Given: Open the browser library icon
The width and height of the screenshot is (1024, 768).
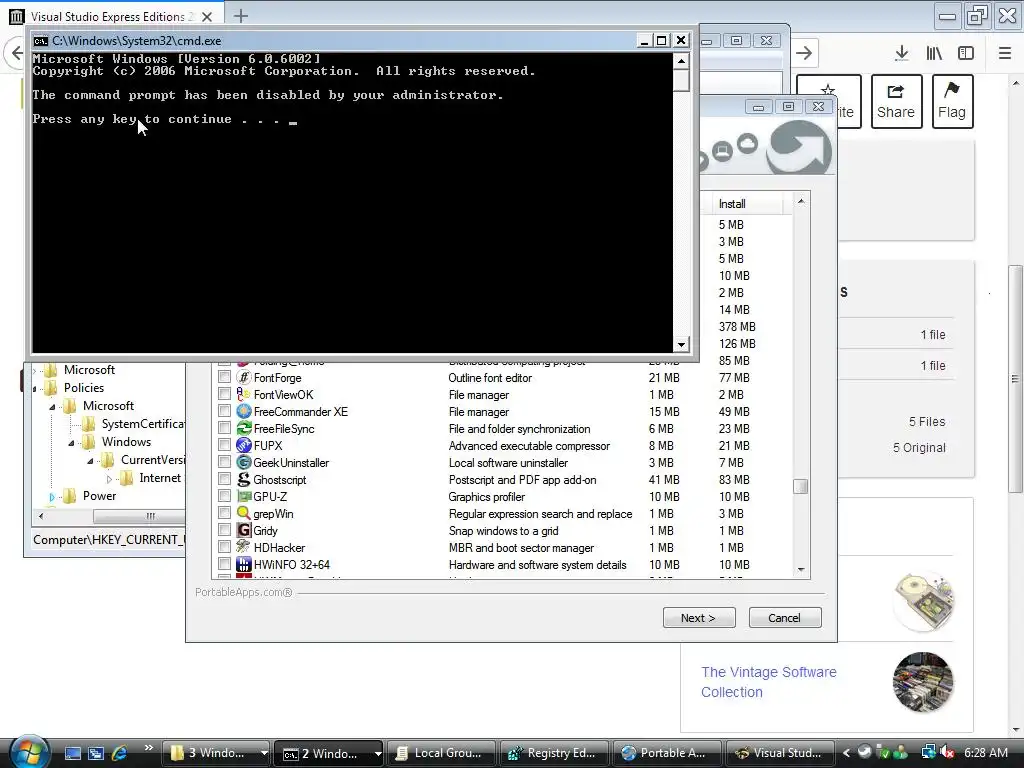Looking at the screenshot, I should (934, 53).
